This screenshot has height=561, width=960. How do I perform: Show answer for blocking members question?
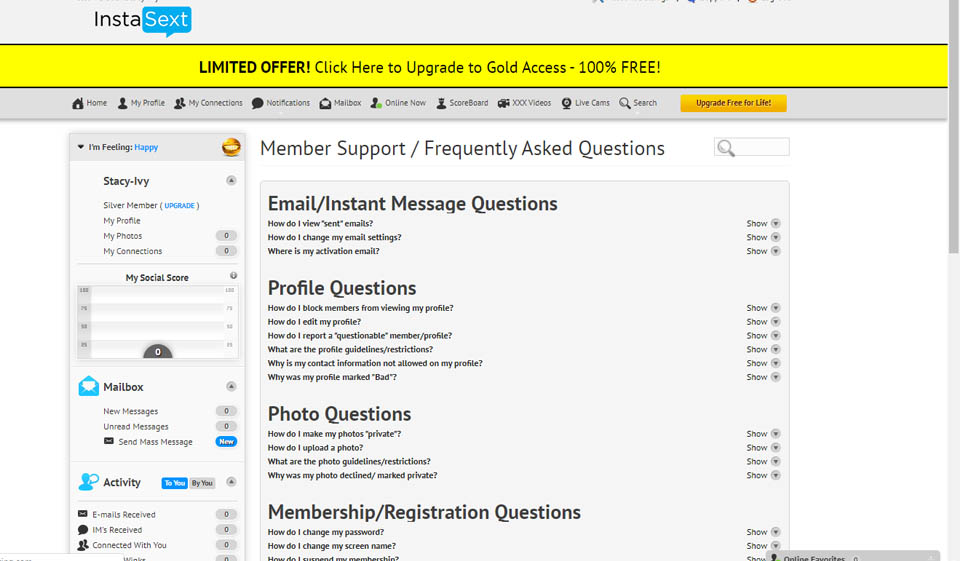(x=763, y=308)
